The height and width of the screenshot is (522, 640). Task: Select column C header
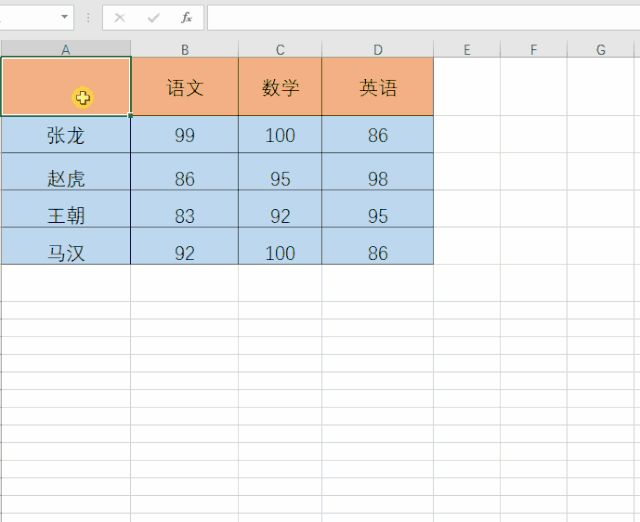click(x=280, y=49)
